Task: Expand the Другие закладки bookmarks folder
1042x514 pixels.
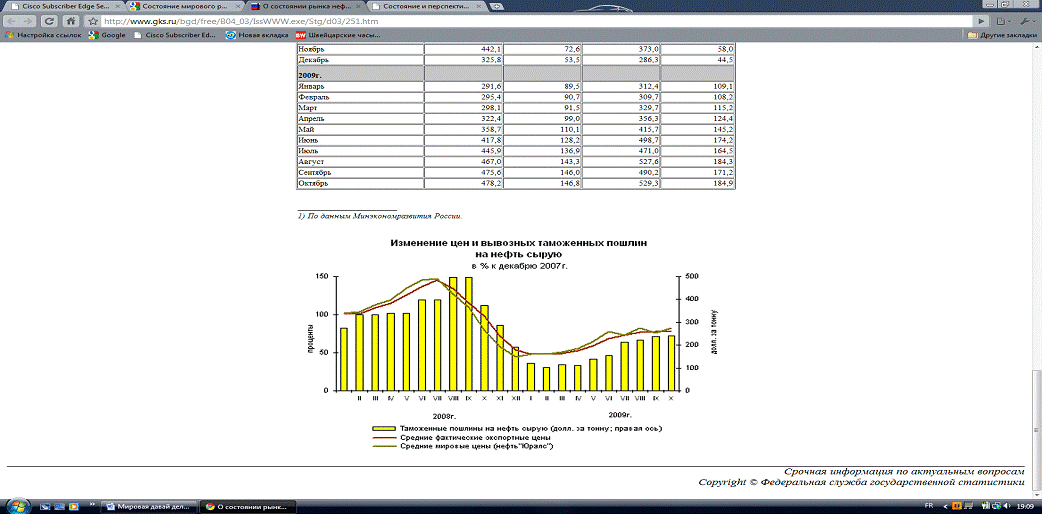Action: 1003,35
